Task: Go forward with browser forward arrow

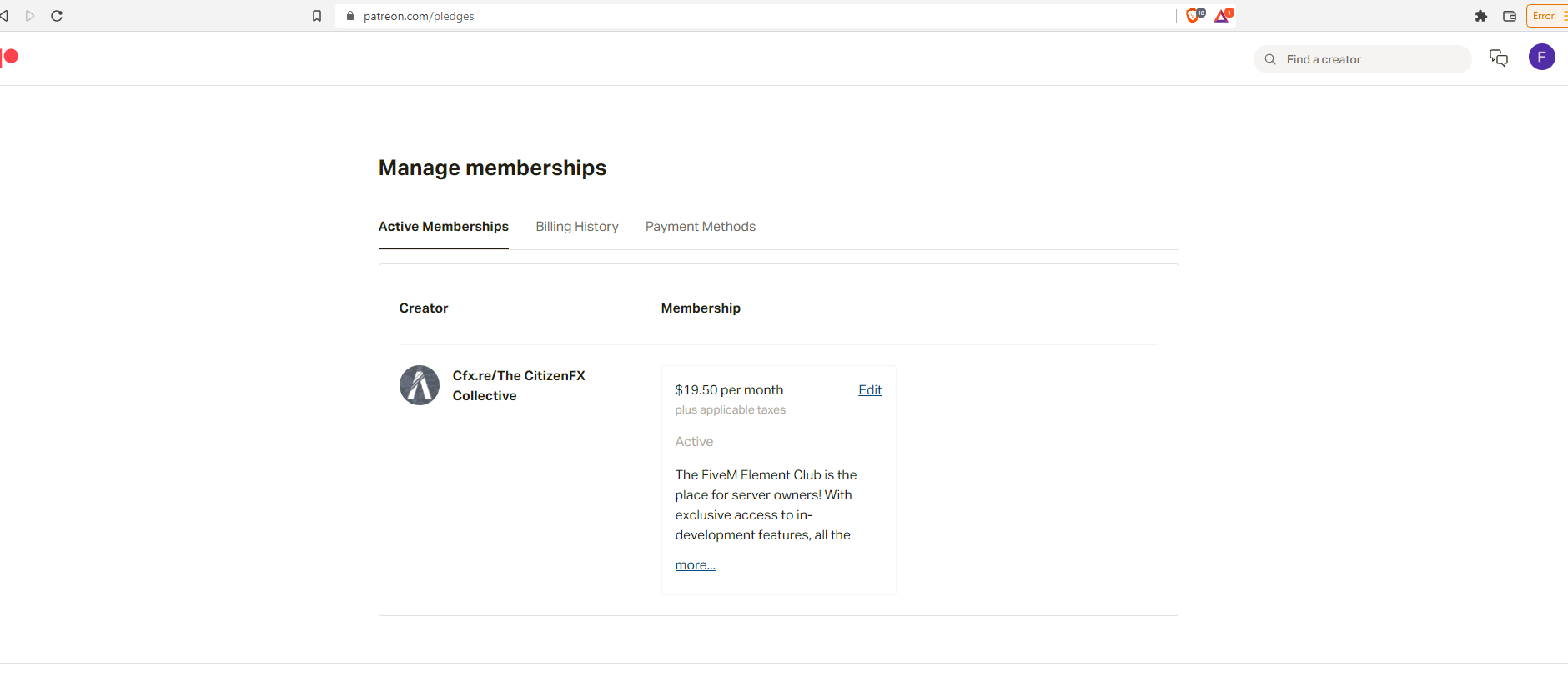Action: pyautogui.click(x=30, y=16)
